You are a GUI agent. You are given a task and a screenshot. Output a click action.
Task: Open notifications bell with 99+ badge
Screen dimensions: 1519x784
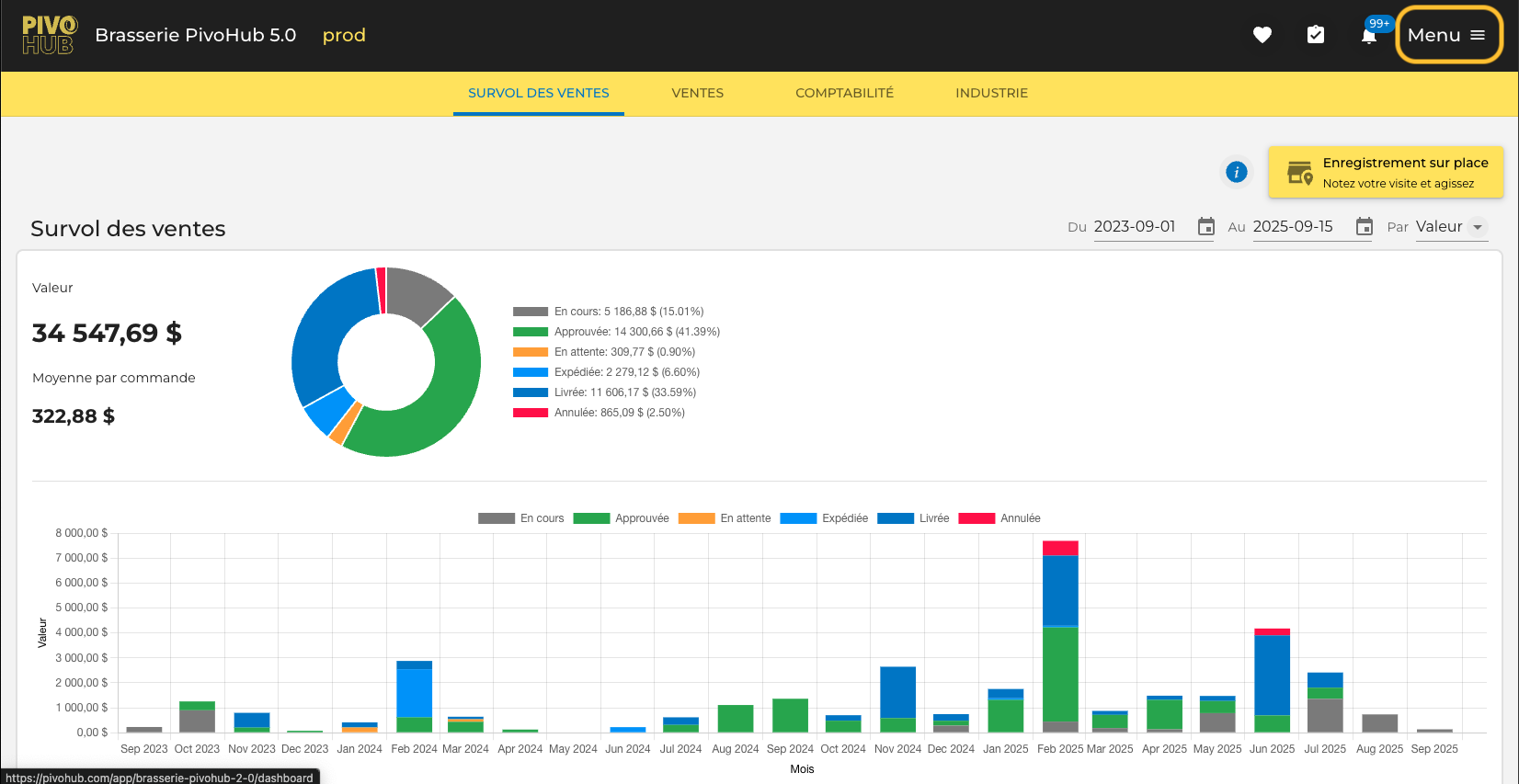1369,35
